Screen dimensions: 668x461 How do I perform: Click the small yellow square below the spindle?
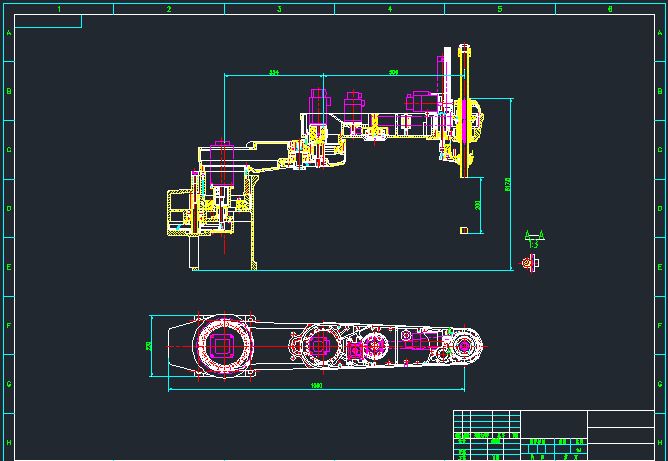[x=464, y=230]
